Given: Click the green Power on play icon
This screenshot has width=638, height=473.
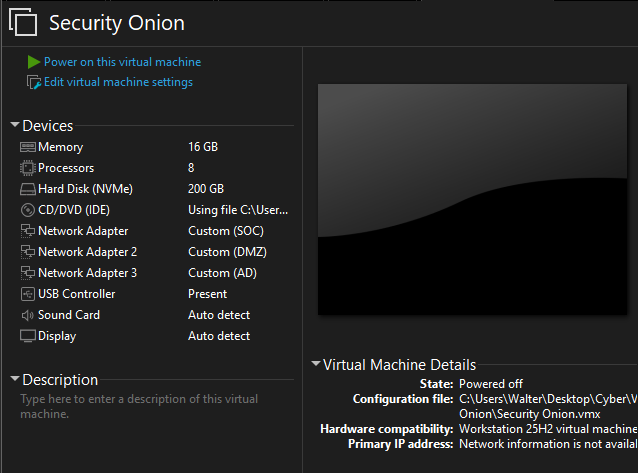Looking at the screenshot, I should (x=34, y=62).
